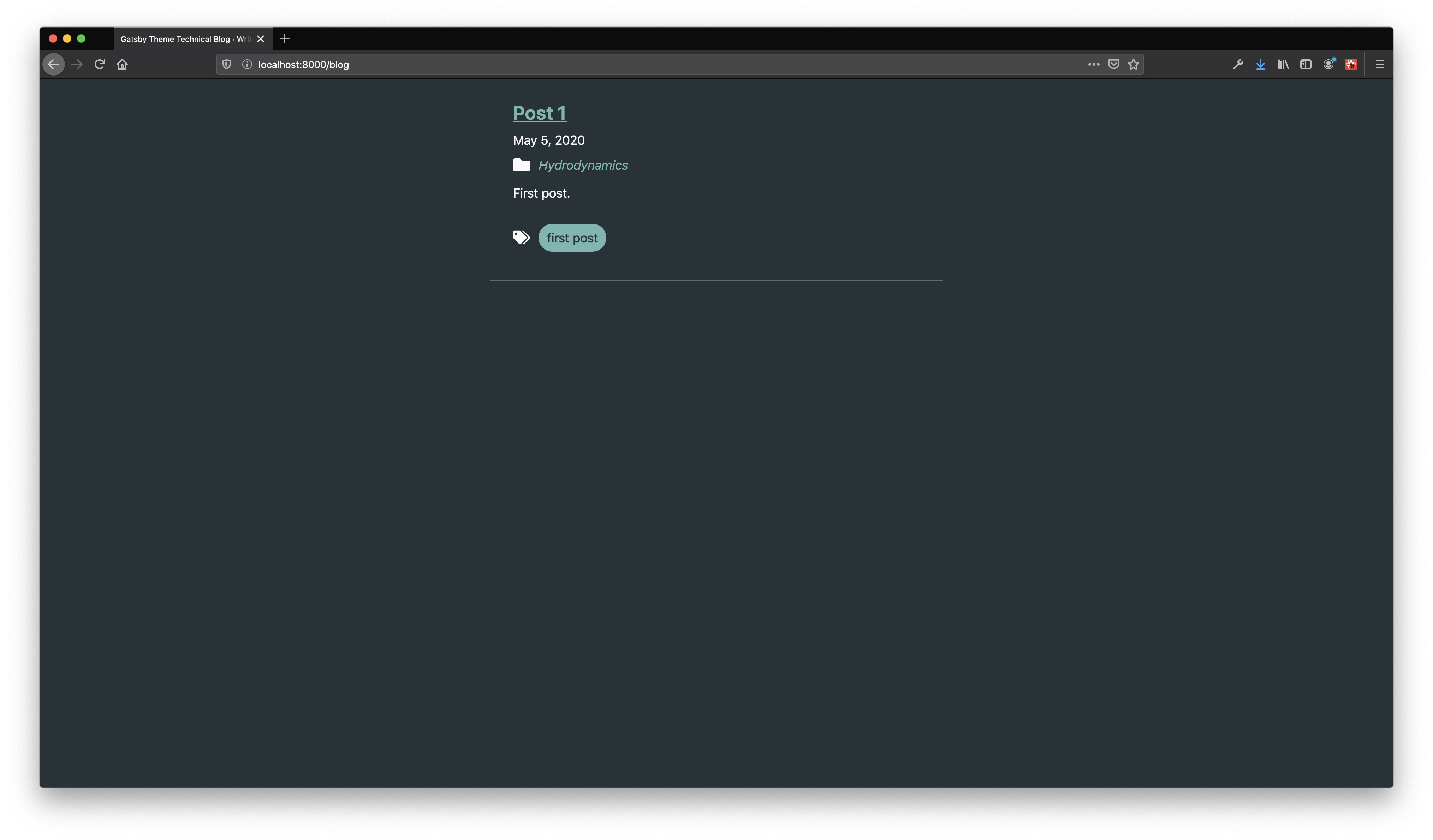The image size is (1433, 840).
Task: Visit the Hydrodynamics category link
Action: [x=583, y=166]
